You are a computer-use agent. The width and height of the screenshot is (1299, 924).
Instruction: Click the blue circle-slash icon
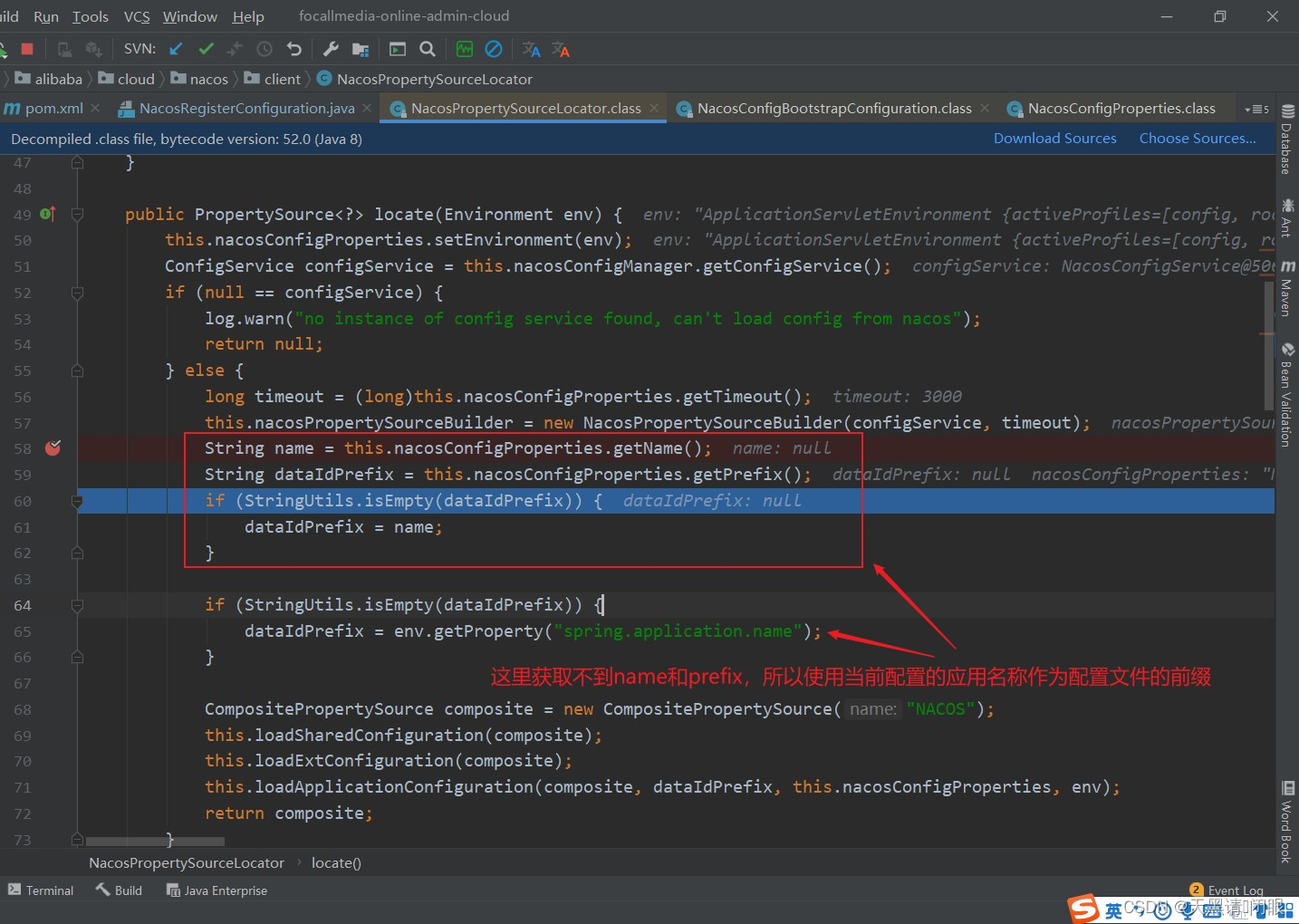[x=494, y=49]
